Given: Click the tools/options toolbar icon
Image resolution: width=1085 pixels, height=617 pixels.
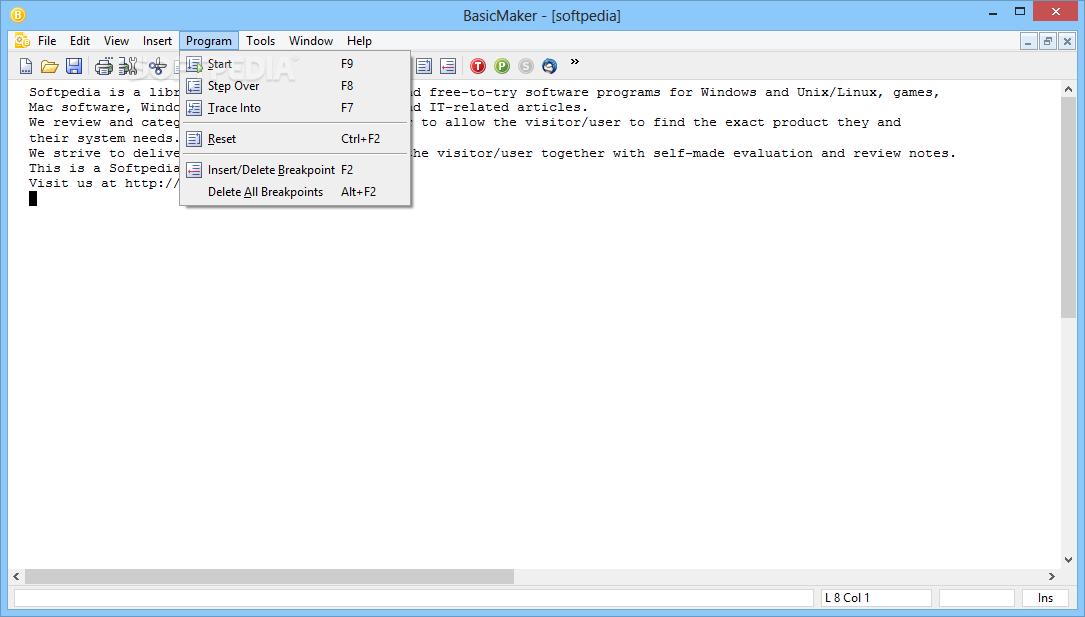Looking at the screenshot, I should pos(128,66).
